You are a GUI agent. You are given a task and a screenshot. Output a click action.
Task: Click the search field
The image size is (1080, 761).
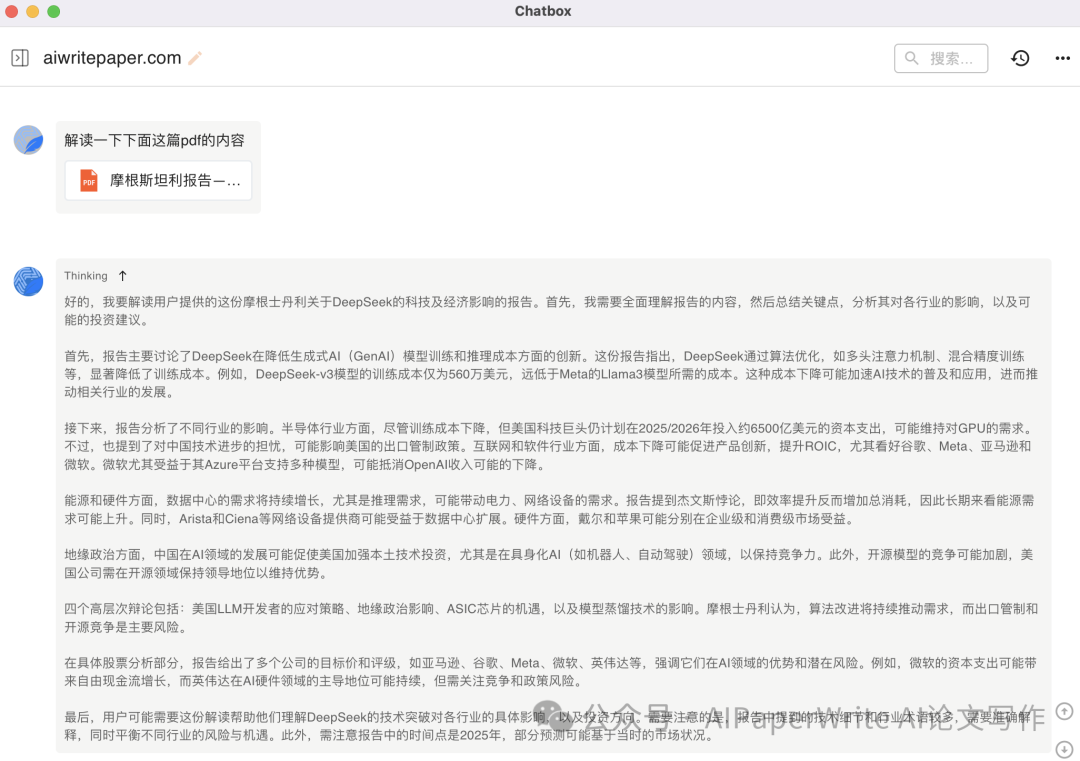point(941,59)
